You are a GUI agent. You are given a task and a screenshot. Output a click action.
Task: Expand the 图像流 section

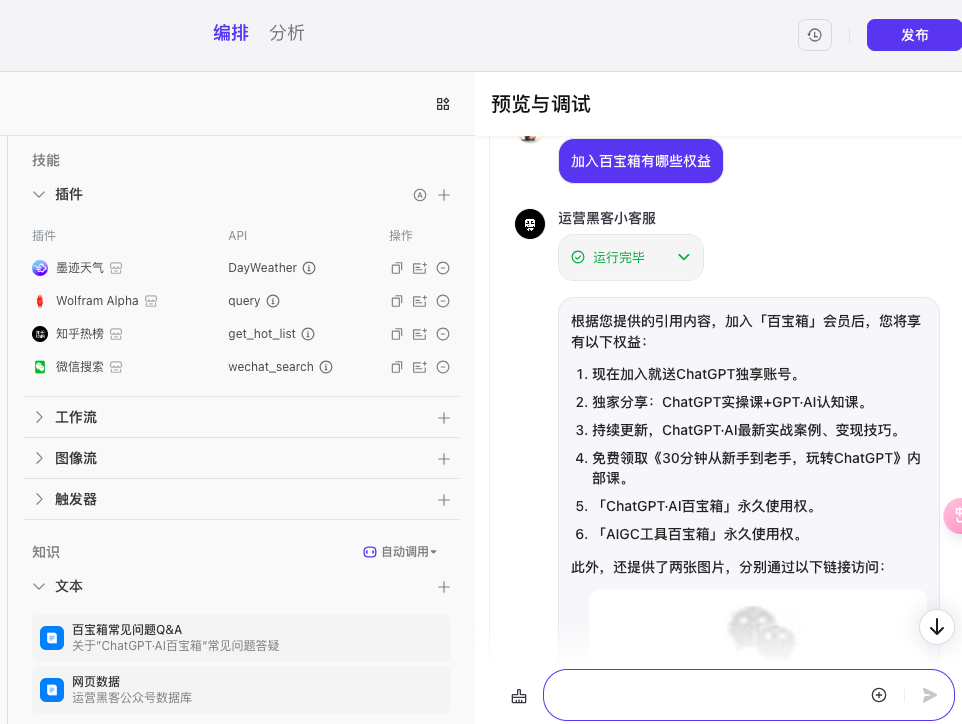coord(39,458)
